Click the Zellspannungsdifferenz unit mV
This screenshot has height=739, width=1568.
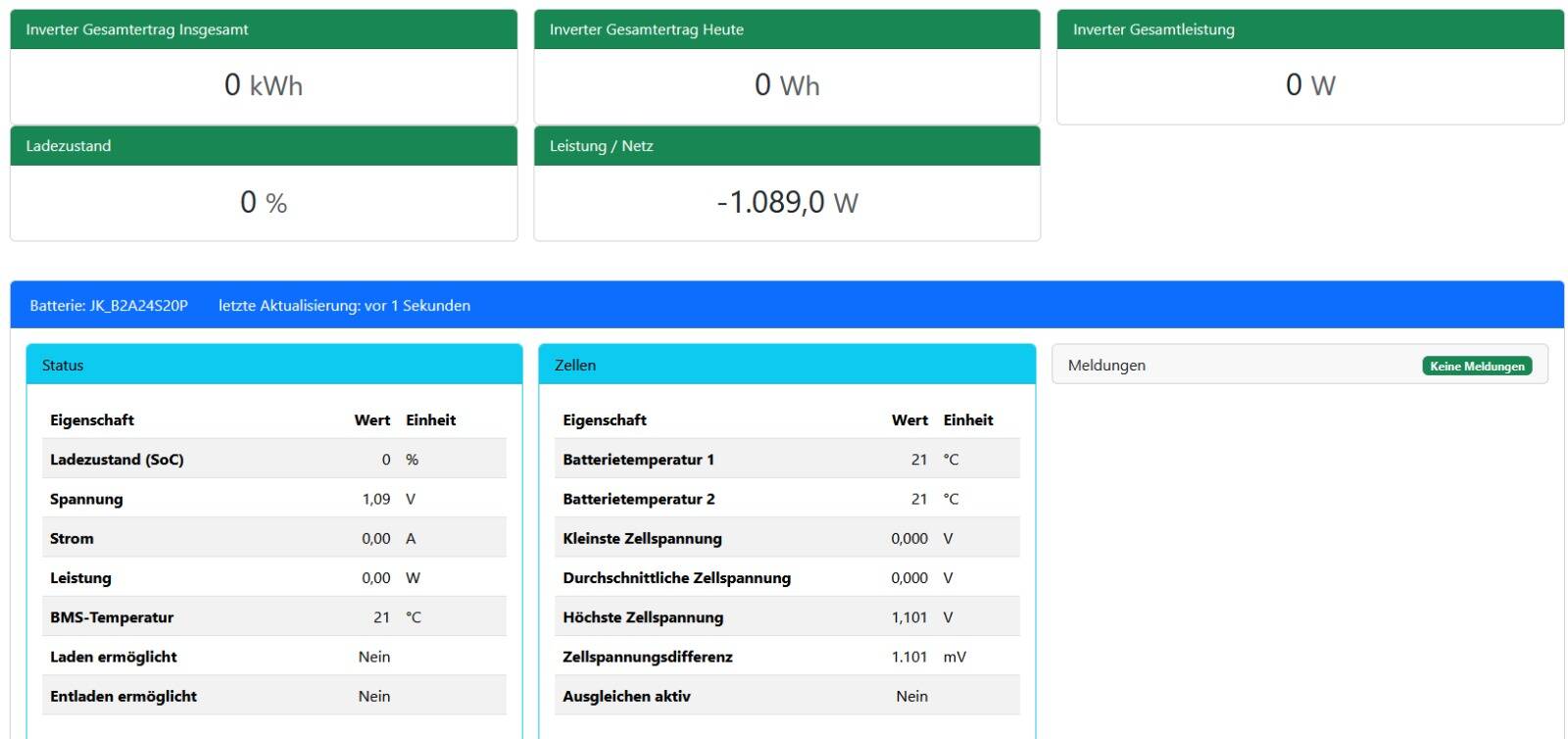point(955,657)
